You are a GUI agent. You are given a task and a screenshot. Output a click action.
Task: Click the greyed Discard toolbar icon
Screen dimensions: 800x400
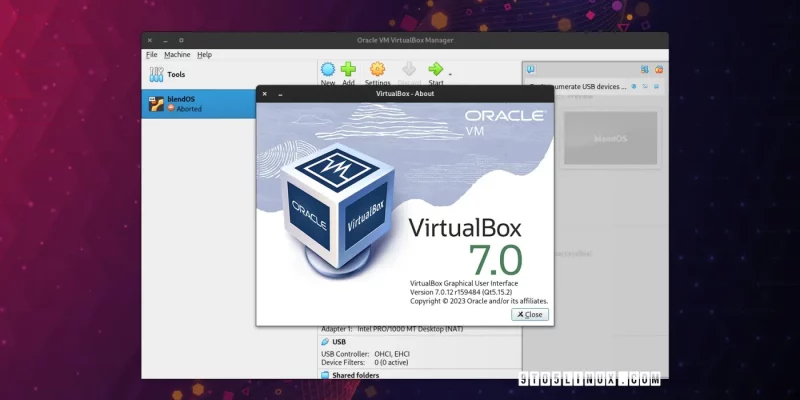point(409,69)
